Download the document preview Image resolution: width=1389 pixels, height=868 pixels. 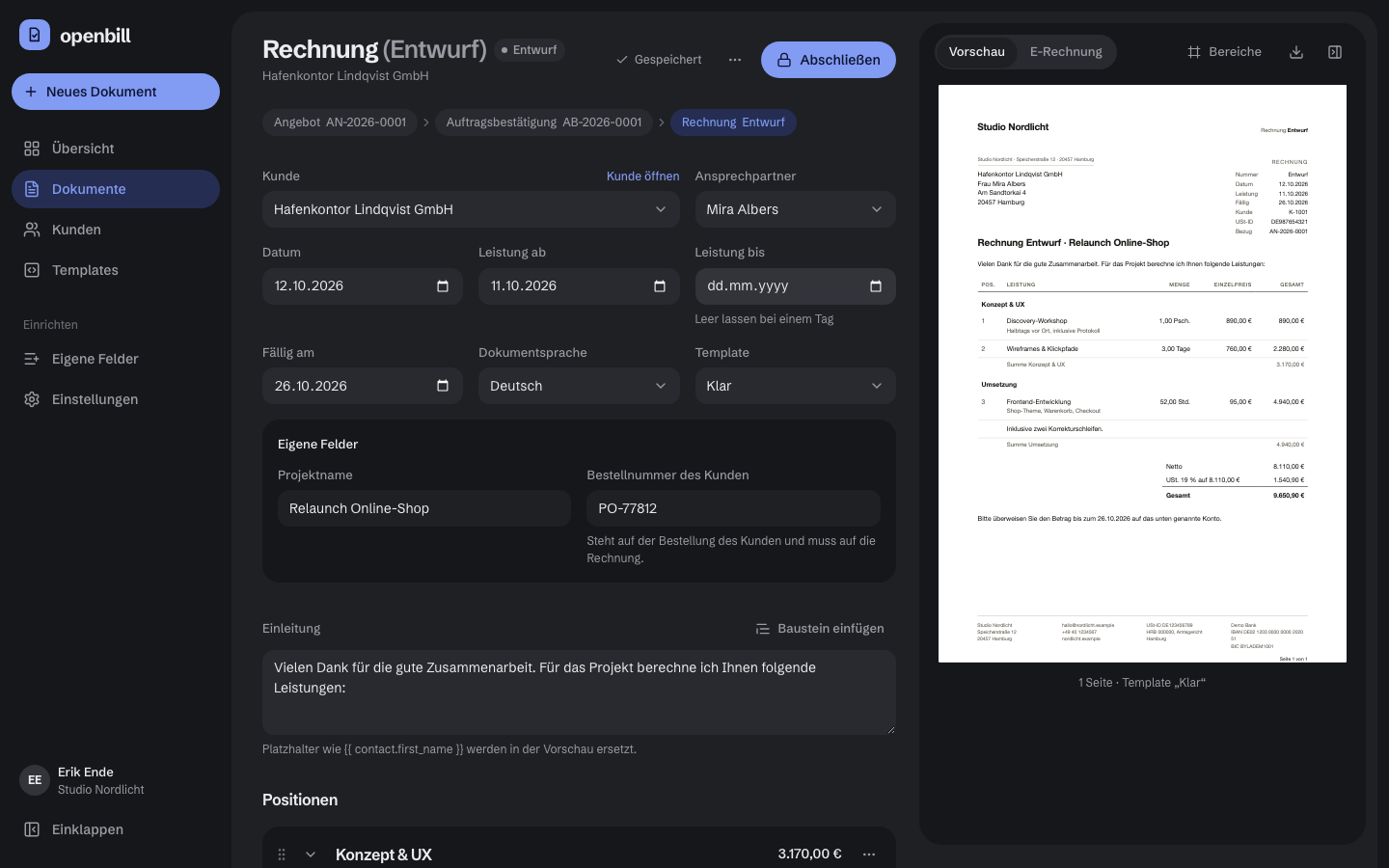pos(1296,52)
